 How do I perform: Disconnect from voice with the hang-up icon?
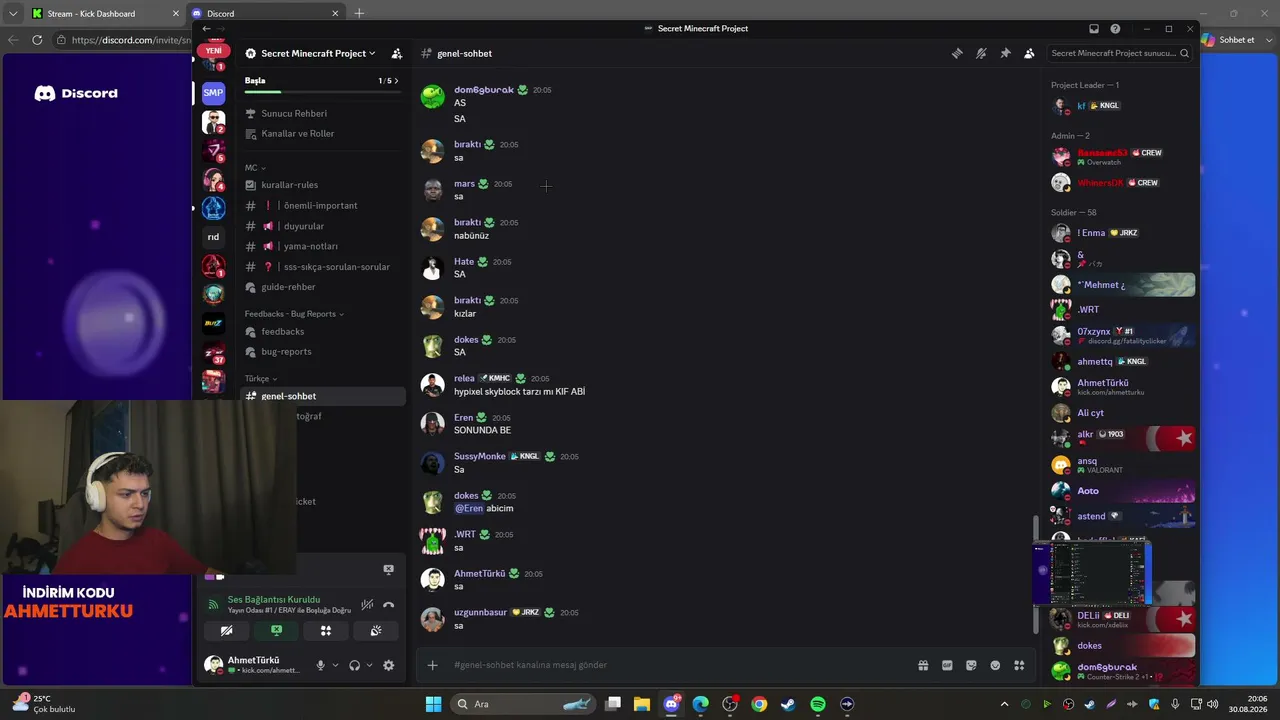click(x=388, y=604)
